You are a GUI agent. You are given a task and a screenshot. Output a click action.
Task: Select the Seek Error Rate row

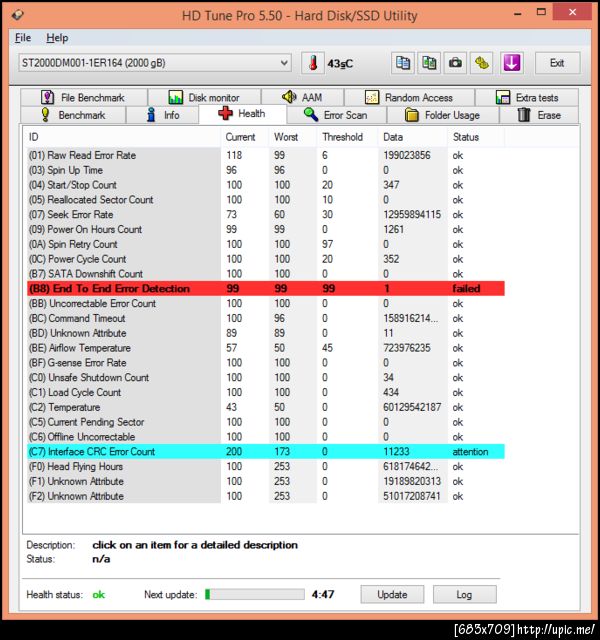pos(266,214)
